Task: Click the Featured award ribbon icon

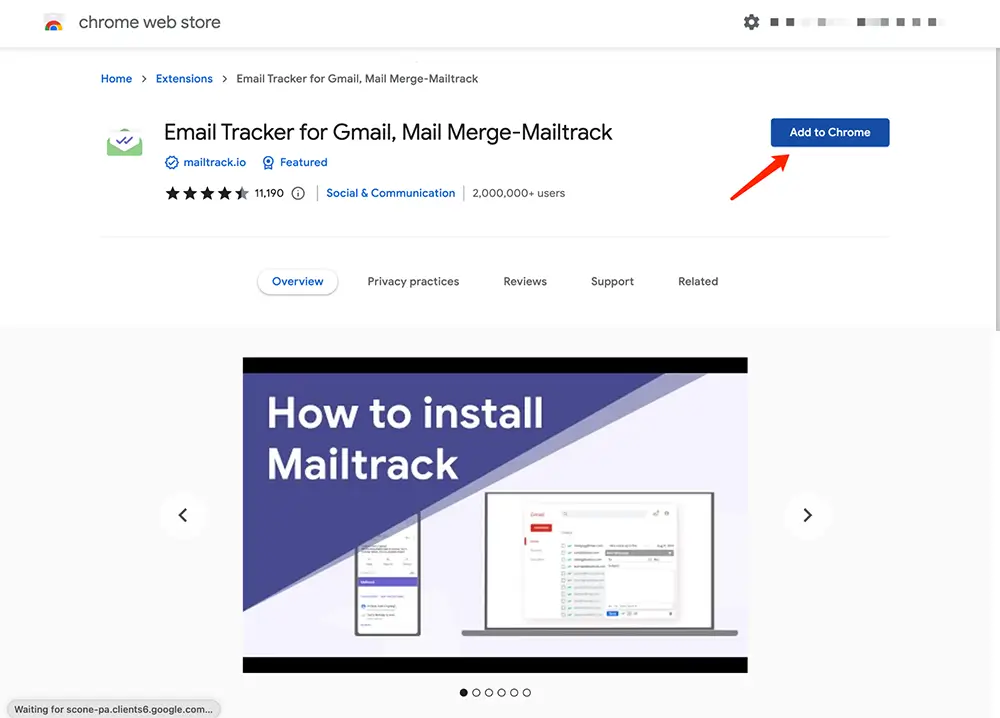Action: tap(268, 163)
